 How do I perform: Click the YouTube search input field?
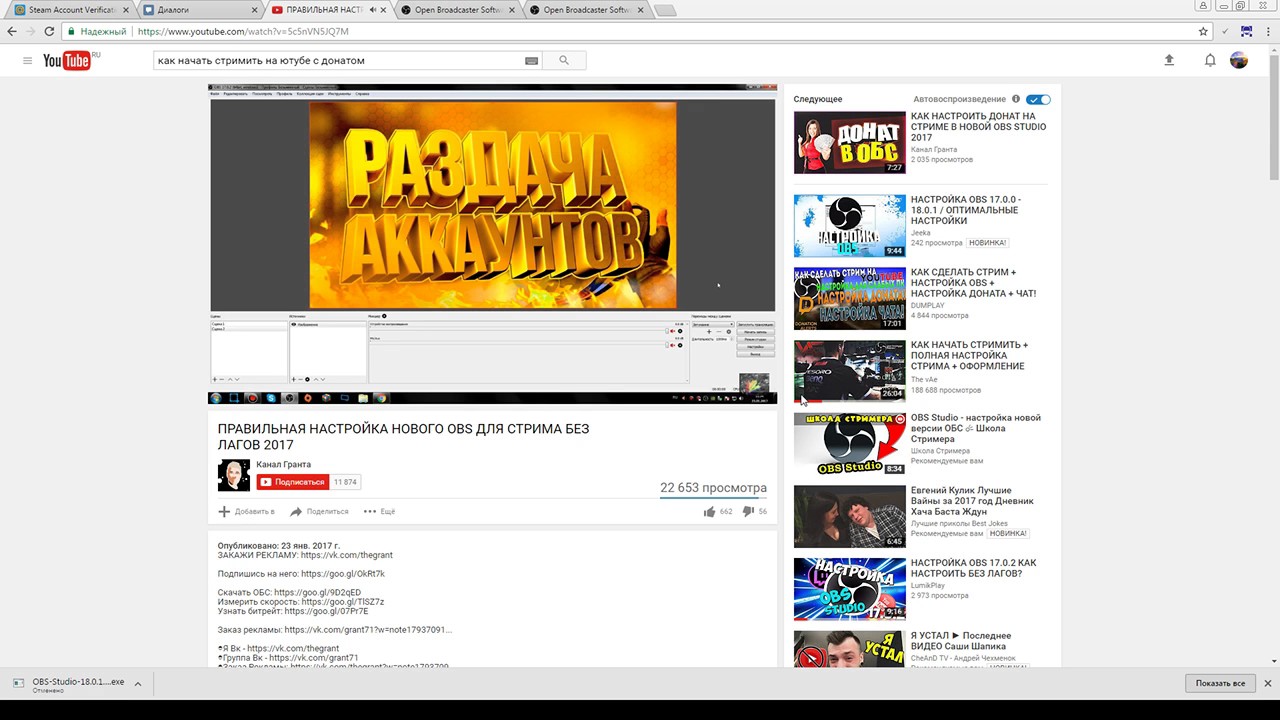[340, 61]
